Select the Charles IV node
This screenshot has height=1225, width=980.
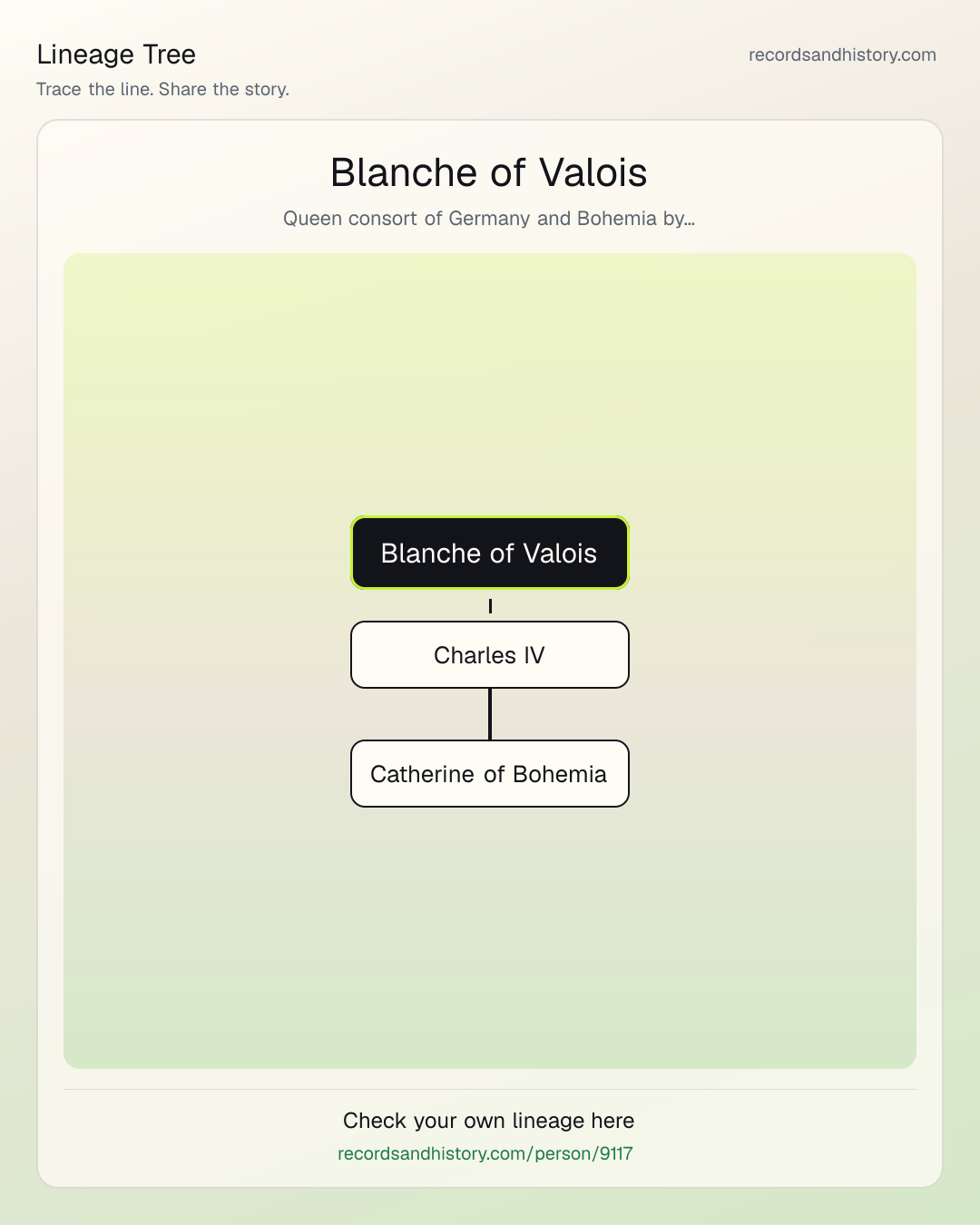pos(490,654)
